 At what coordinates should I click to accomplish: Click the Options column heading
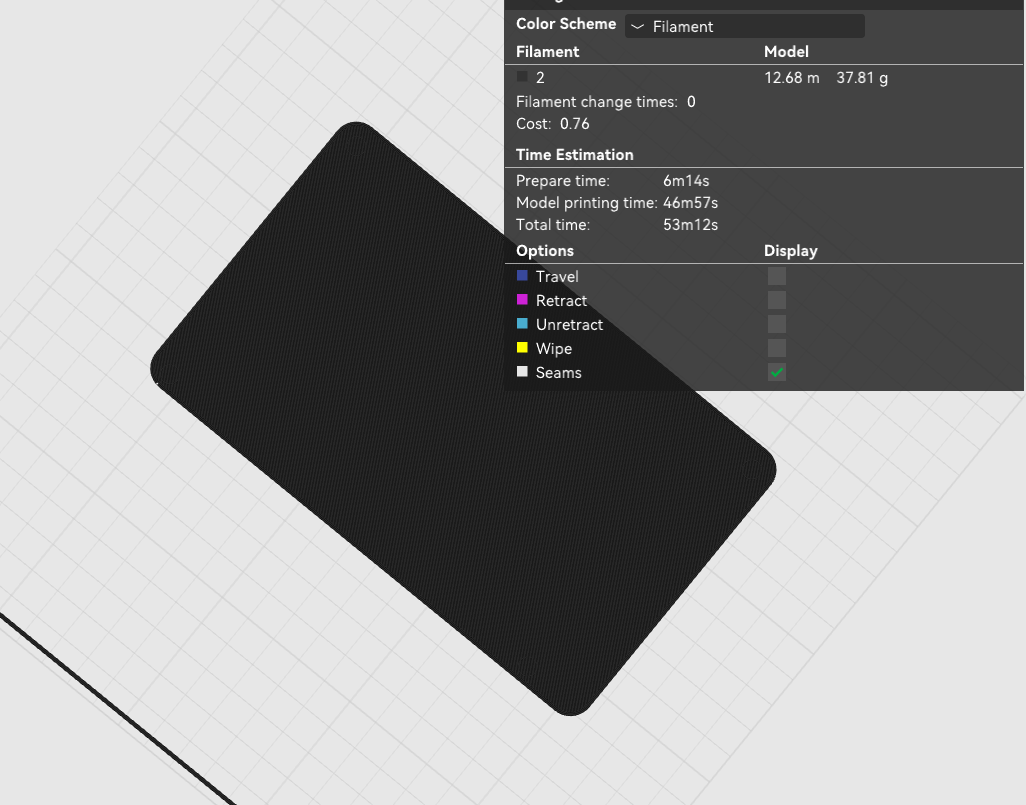(x=544, y=251)
